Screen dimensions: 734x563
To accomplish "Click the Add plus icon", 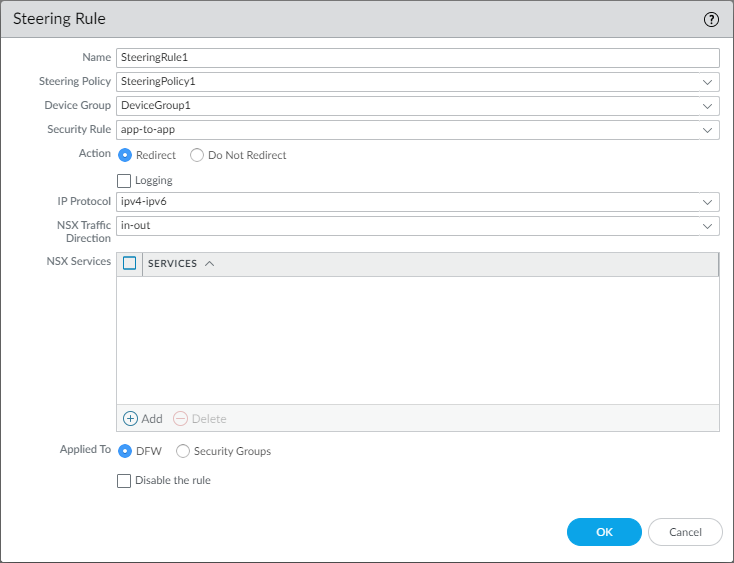I will (x=130, y=419).
